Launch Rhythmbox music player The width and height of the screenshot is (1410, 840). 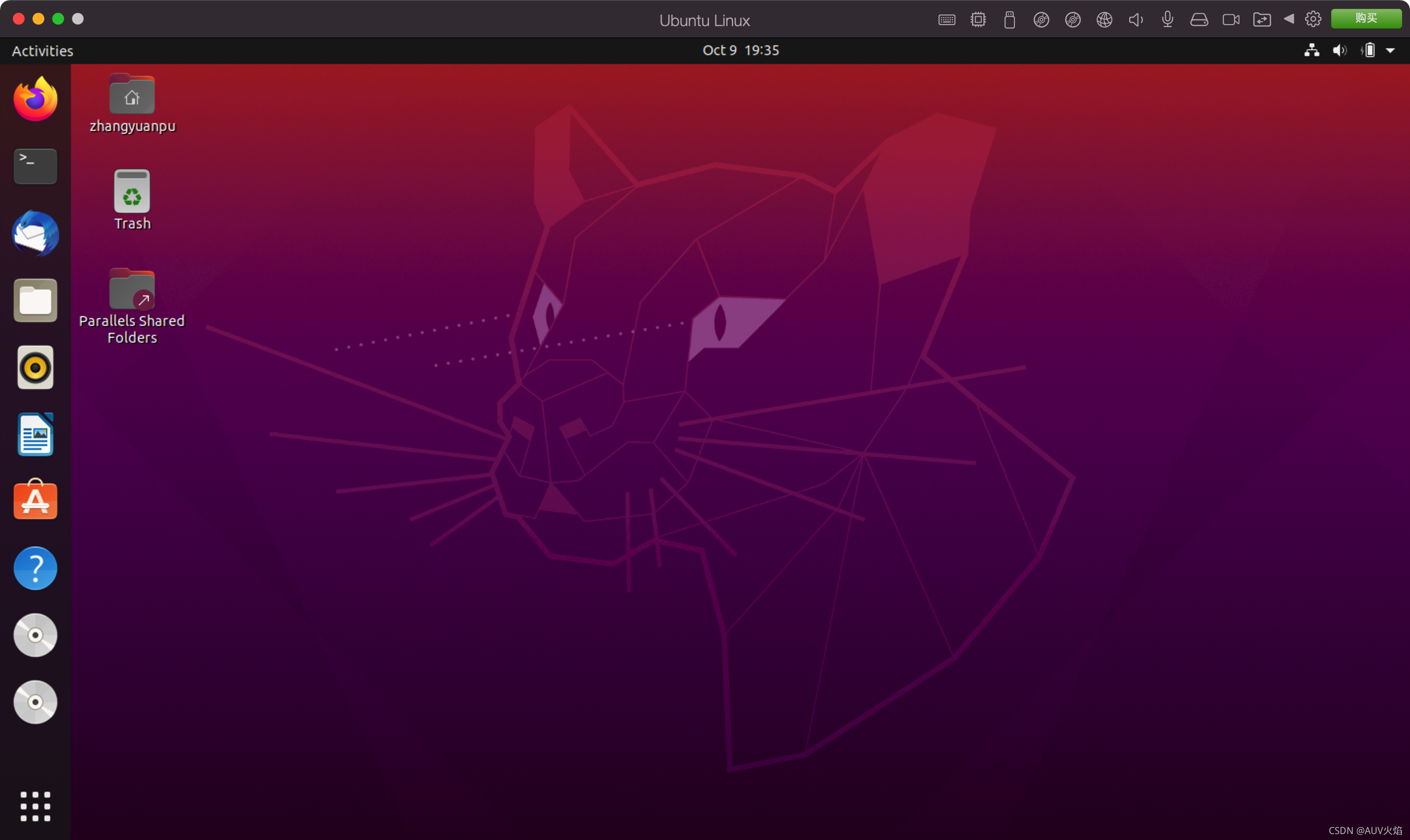35,368
